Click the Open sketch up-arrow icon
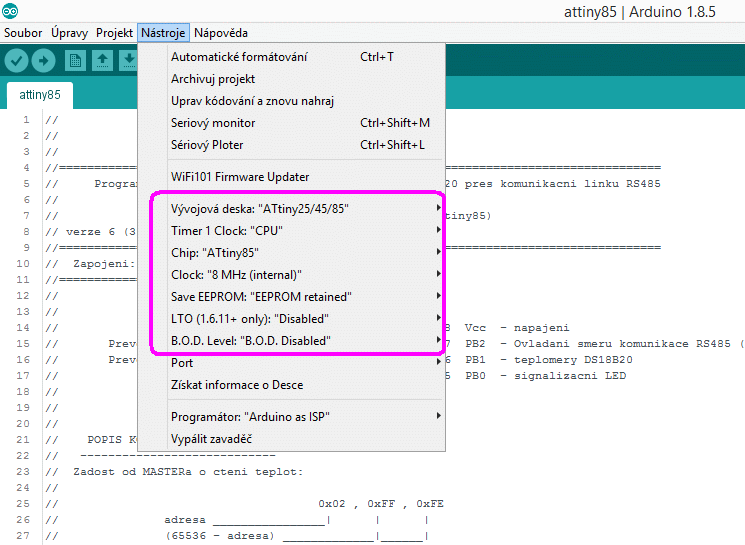The image size is (745, 545). [x=102, y=61]
